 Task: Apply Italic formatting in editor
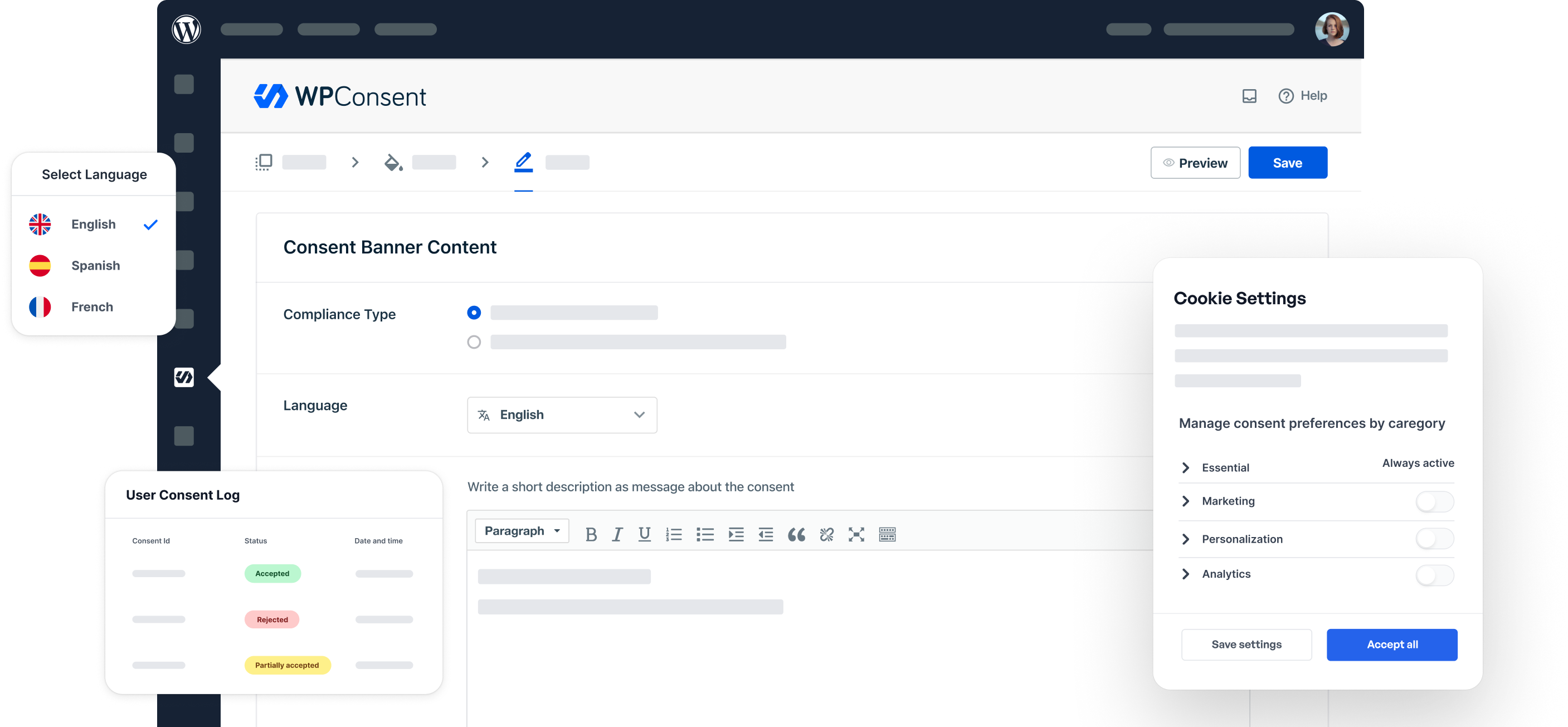(617, 534)
